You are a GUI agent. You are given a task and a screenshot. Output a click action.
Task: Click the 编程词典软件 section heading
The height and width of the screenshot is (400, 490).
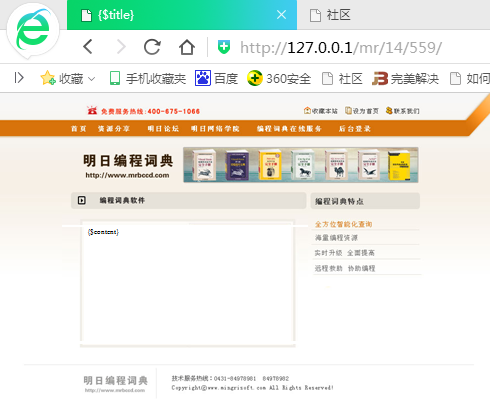click(x=122, y=200)
